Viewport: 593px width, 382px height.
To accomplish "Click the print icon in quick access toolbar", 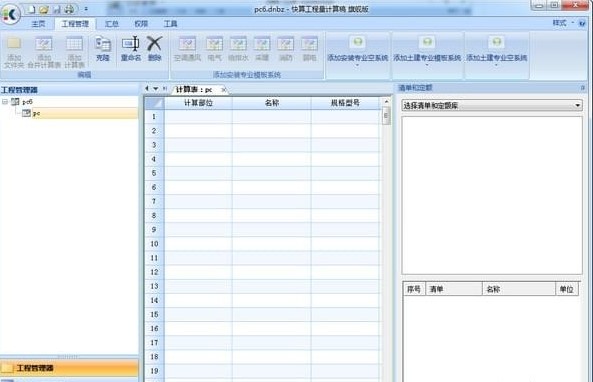I will pyautogui.click(x=69, y=9).
